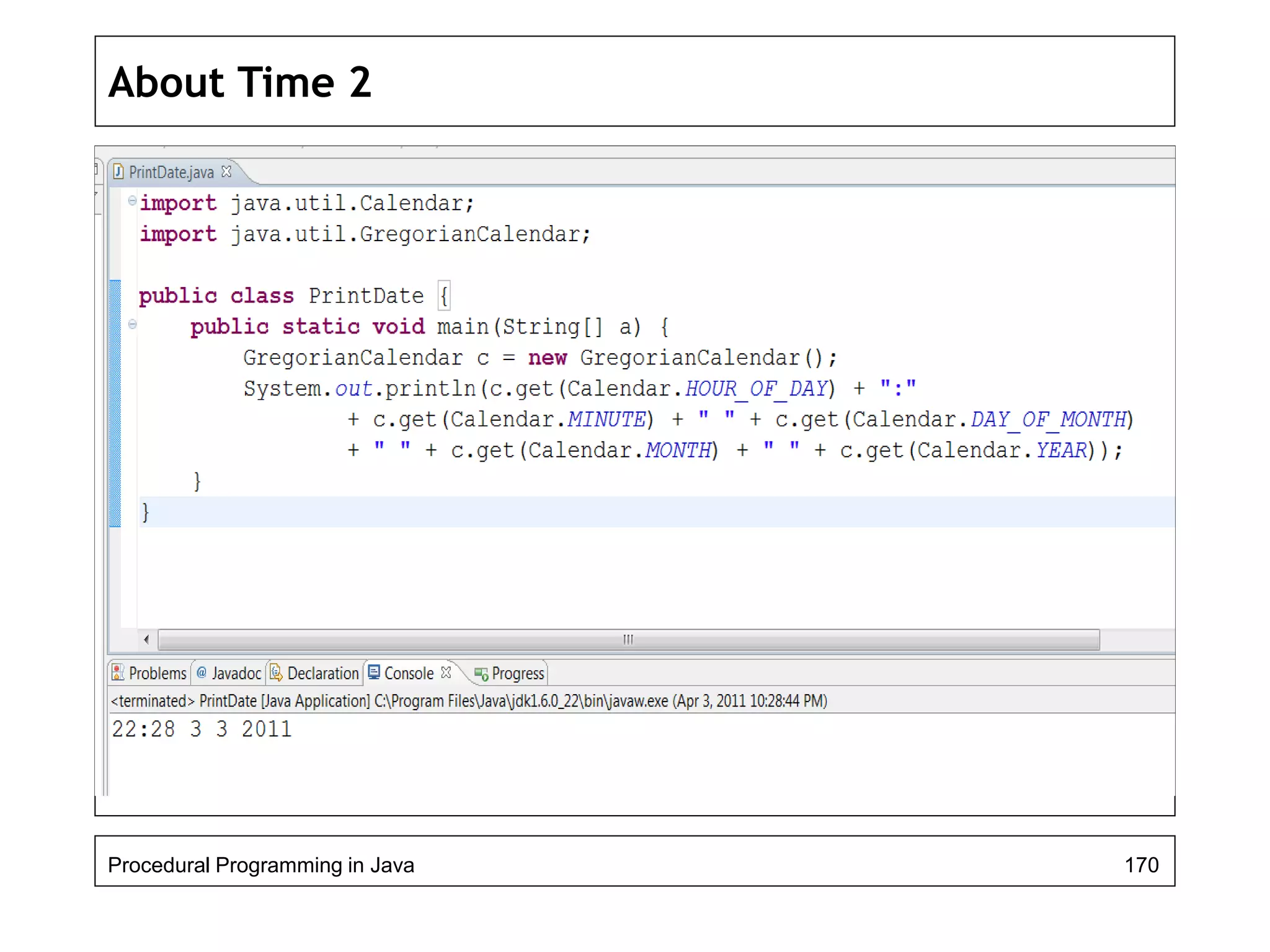Screen dimensions: 1270x952
Task: Click the terminated PrintDate launch description line
Action: 469,701
